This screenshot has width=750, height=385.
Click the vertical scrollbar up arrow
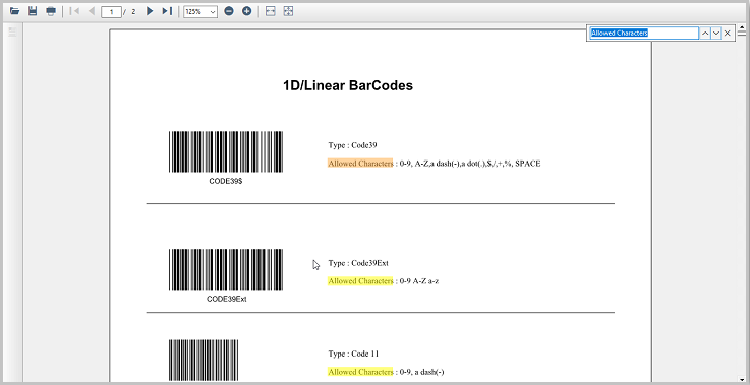742,28
